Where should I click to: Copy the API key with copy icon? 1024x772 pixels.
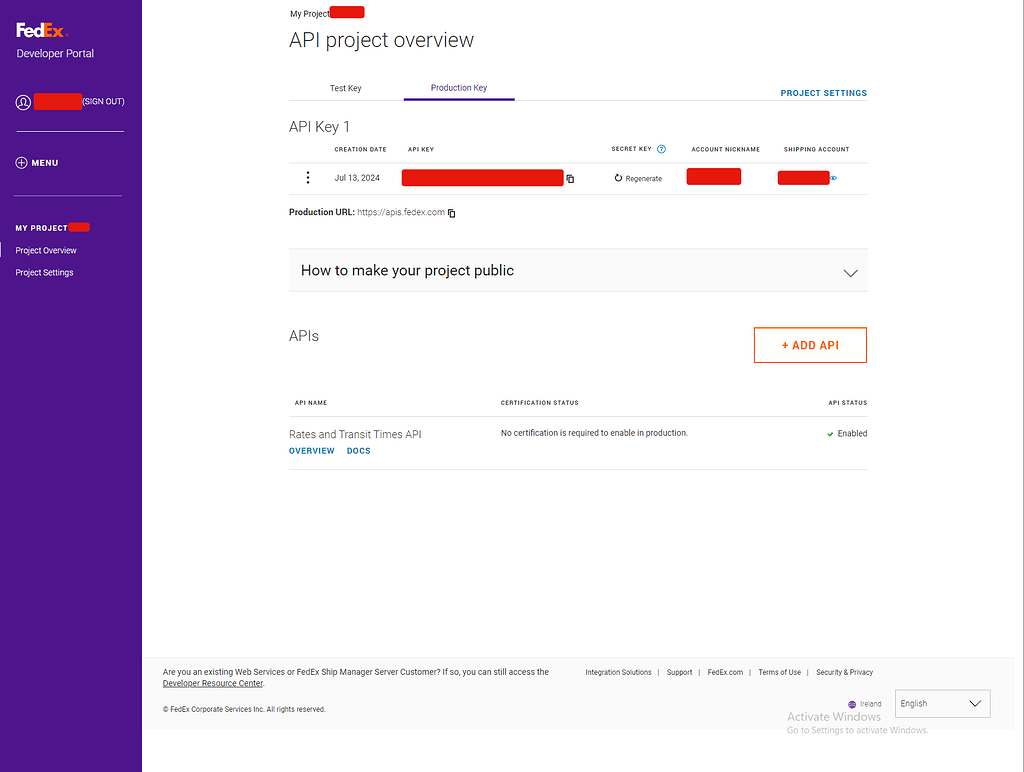571,179
